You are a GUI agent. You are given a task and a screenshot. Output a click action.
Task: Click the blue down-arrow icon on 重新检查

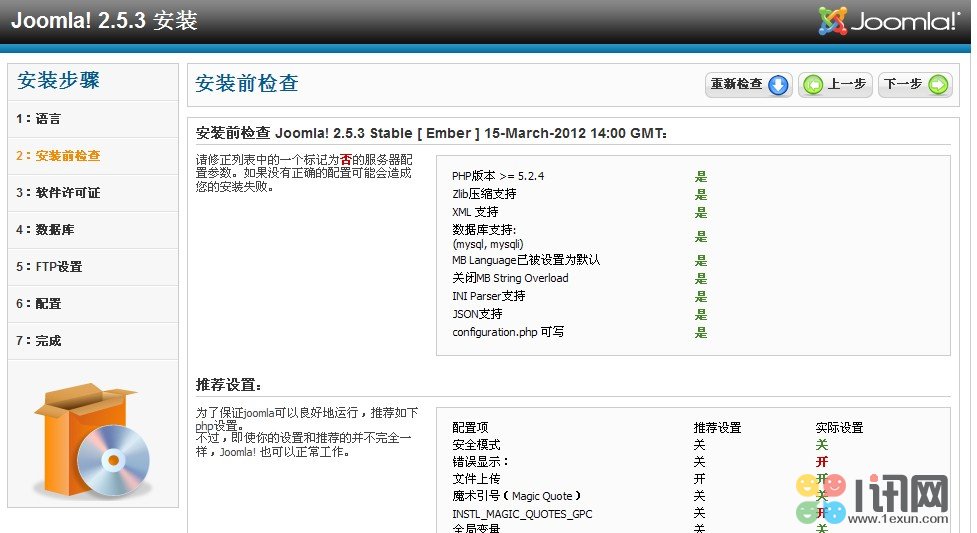click(x=778, y=85)
